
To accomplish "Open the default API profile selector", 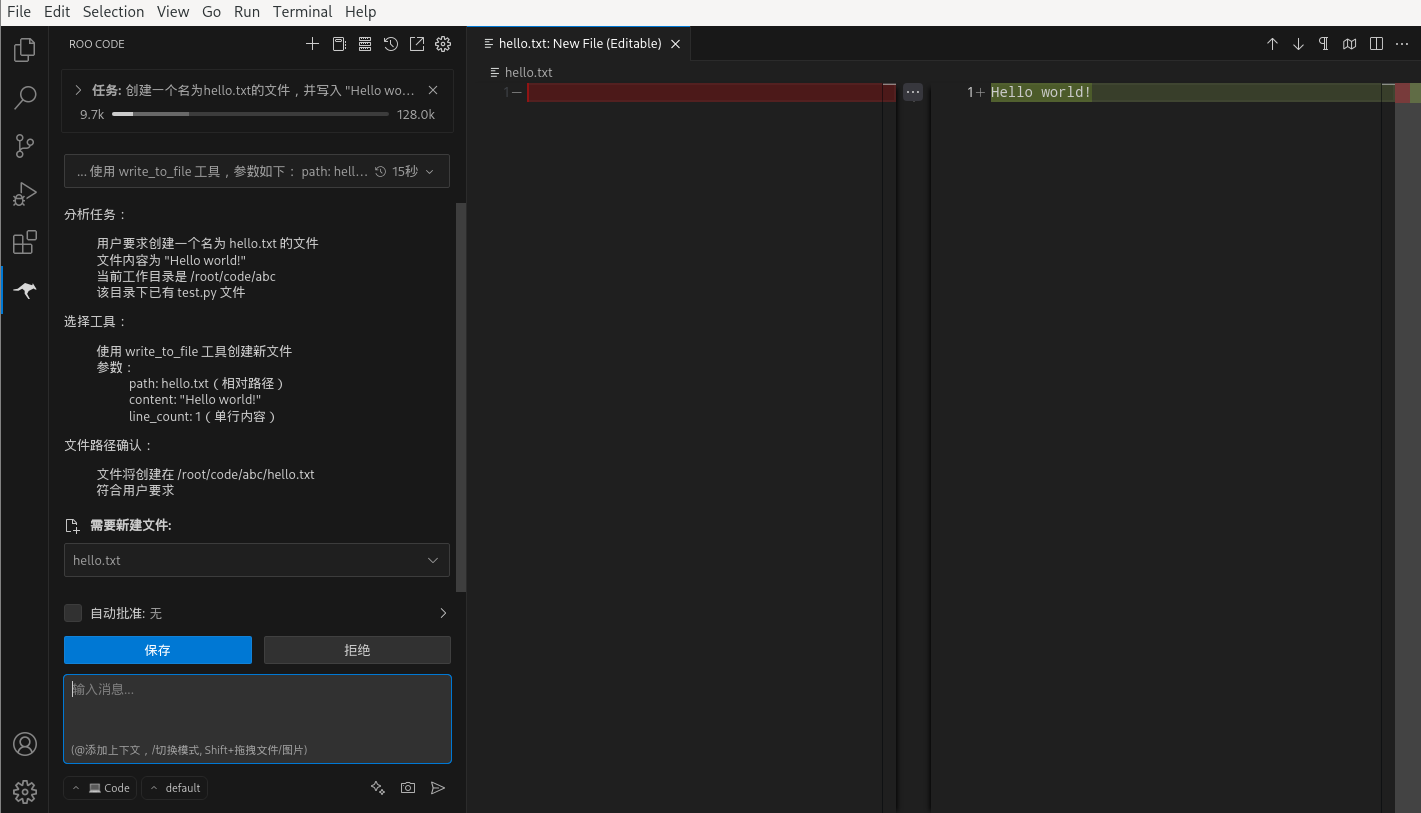I will [175, 788].
